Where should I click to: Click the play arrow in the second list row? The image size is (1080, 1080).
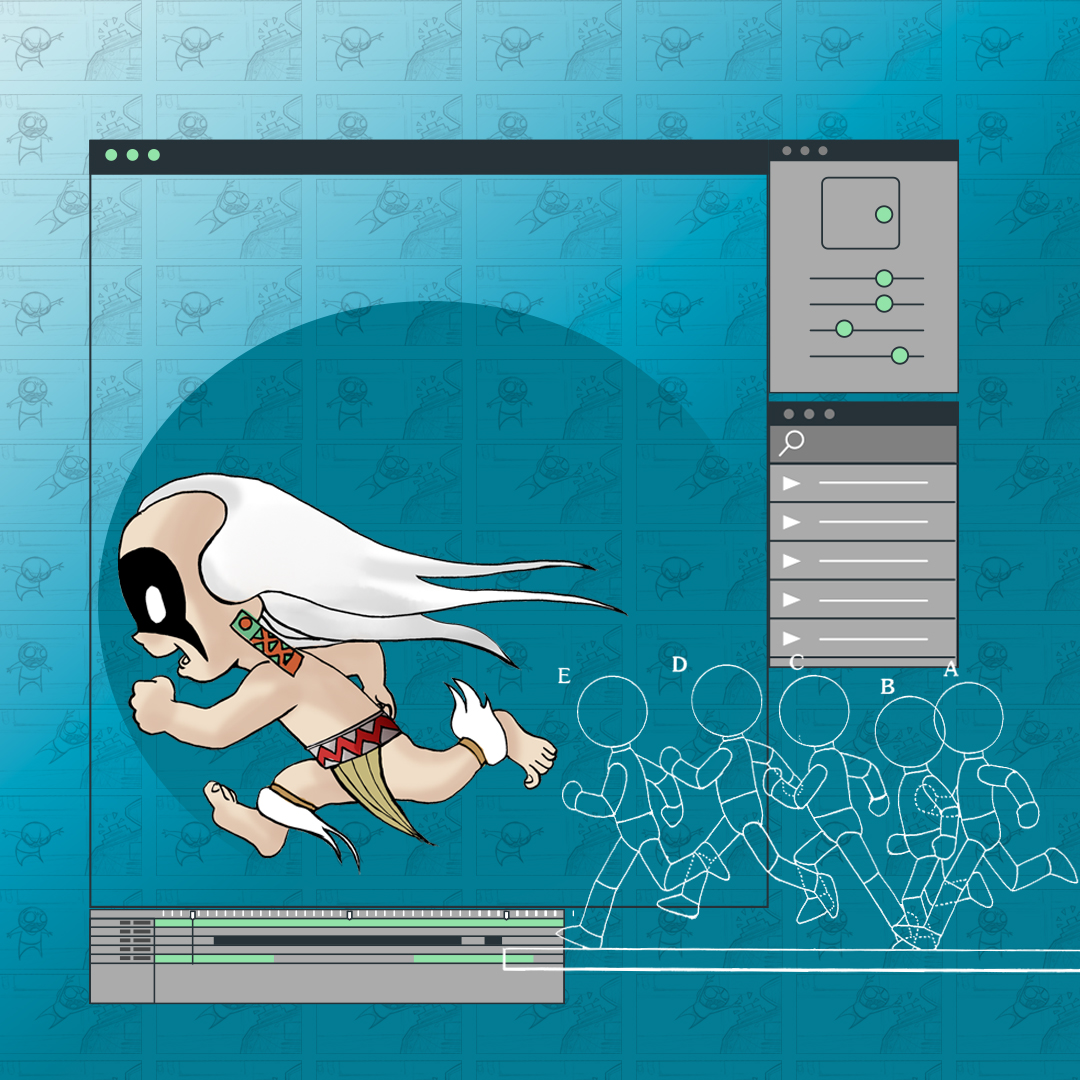click(x=791, y=522)
